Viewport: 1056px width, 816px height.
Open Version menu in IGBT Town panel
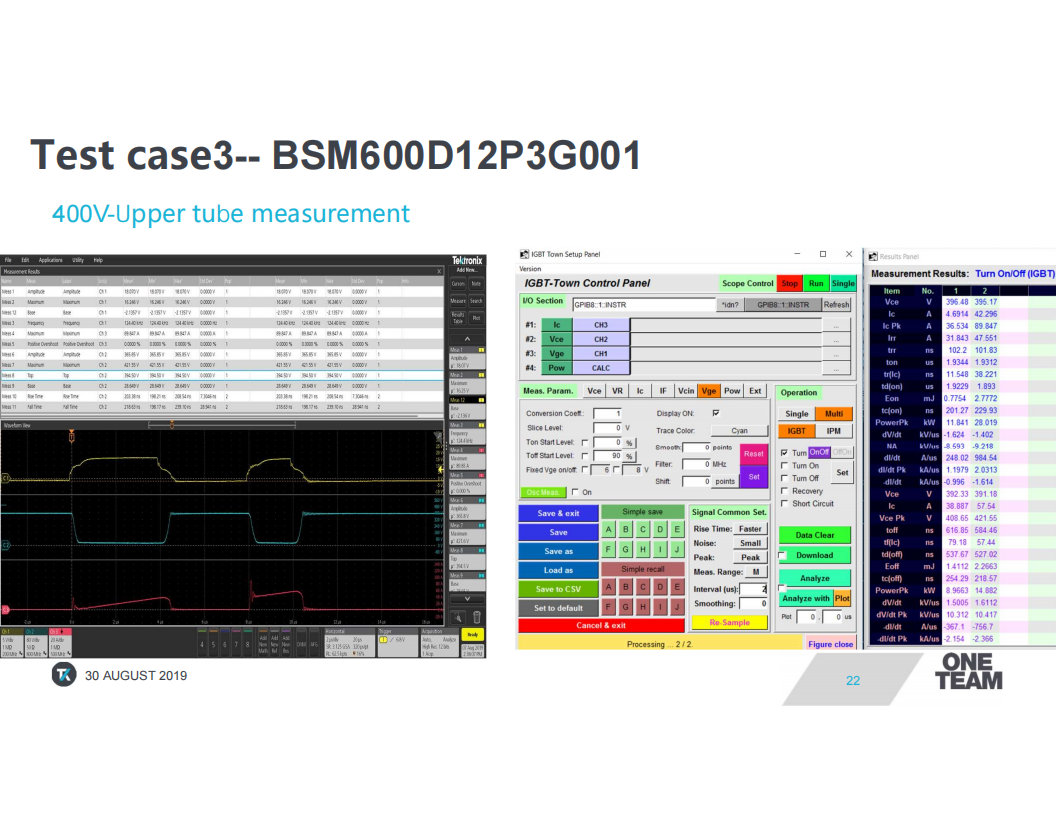[530, 269]
